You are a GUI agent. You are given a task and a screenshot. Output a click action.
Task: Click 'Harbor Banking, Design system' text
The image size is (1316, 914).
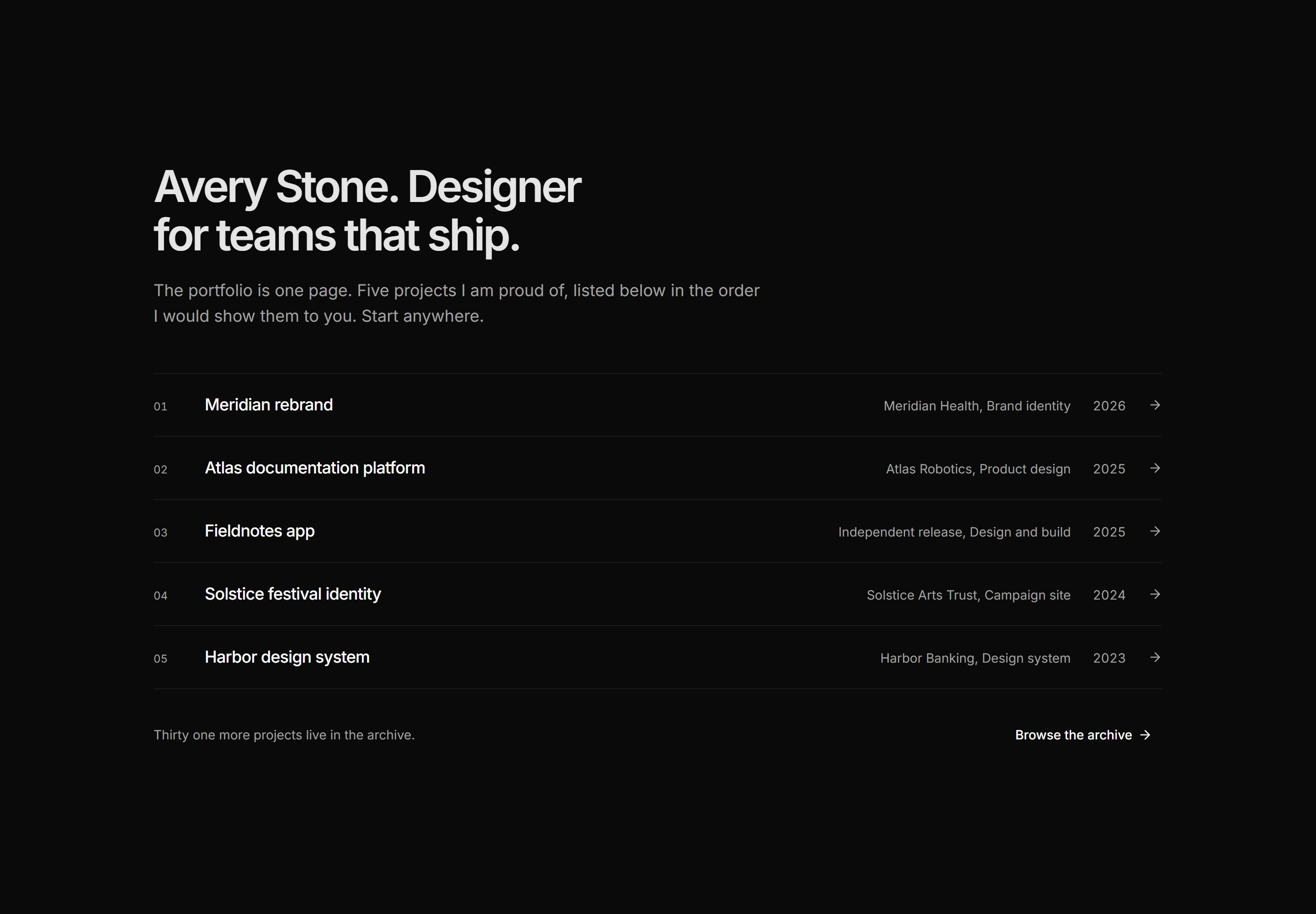975,658
